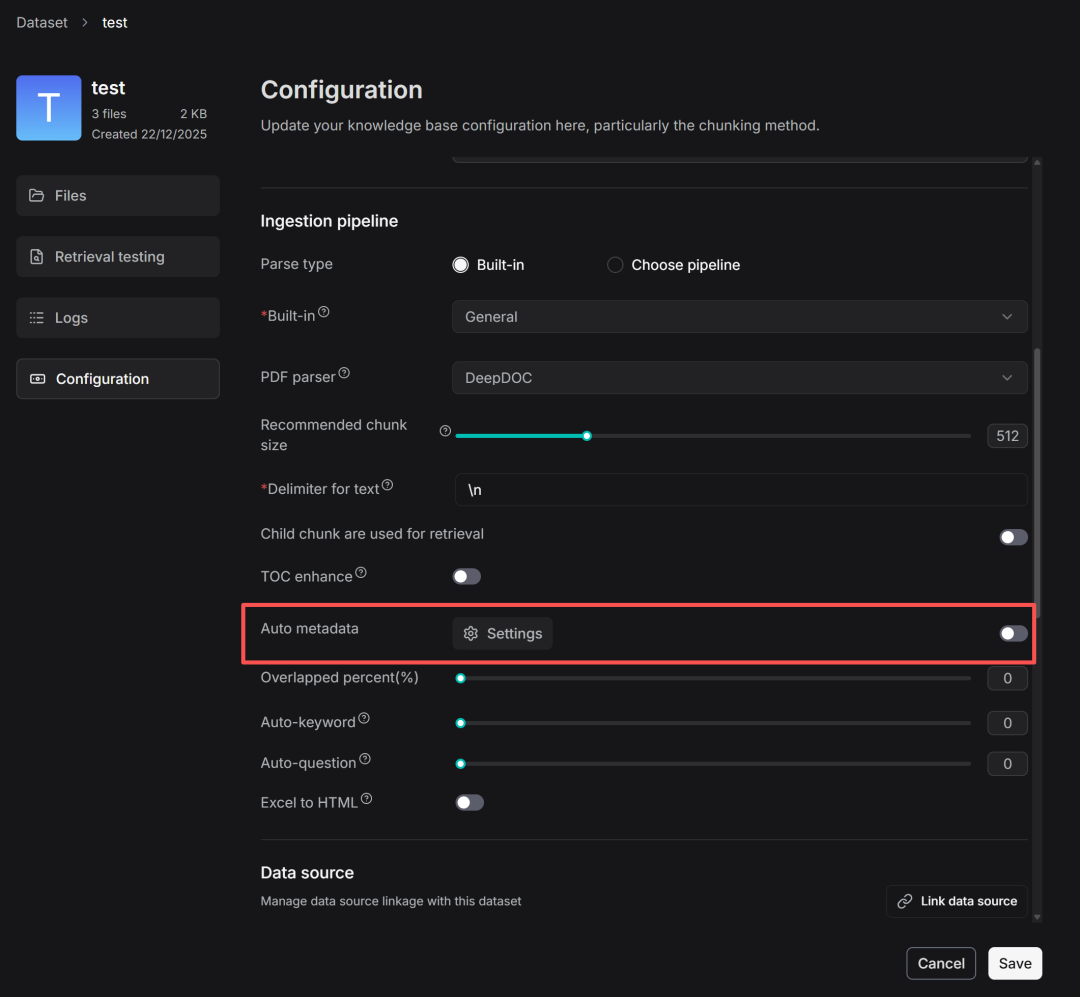Viewport: 1080px width, 997px height.
Task: Turn on the Auto metadata switch
Action: click(1013, 634)
